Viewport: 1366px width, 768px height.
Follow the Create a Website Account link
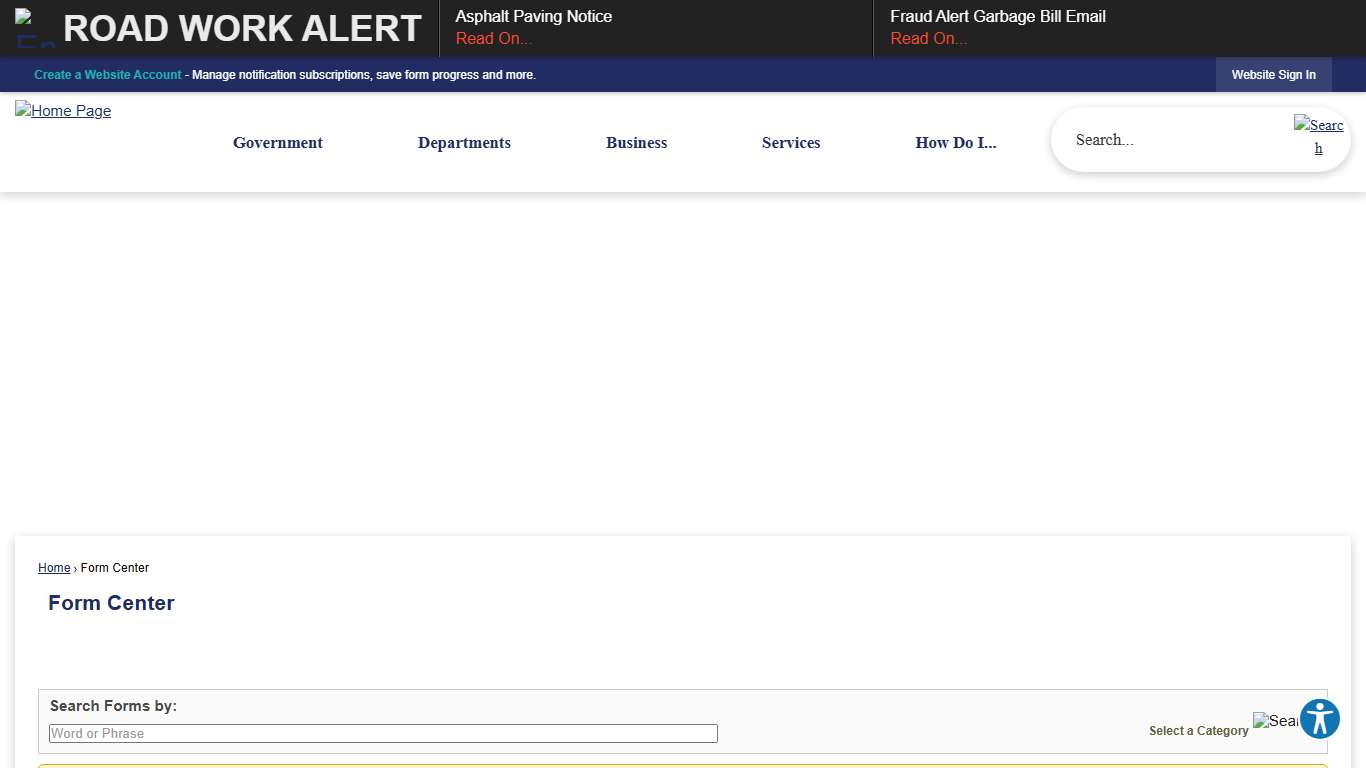[x=108, y=75]
